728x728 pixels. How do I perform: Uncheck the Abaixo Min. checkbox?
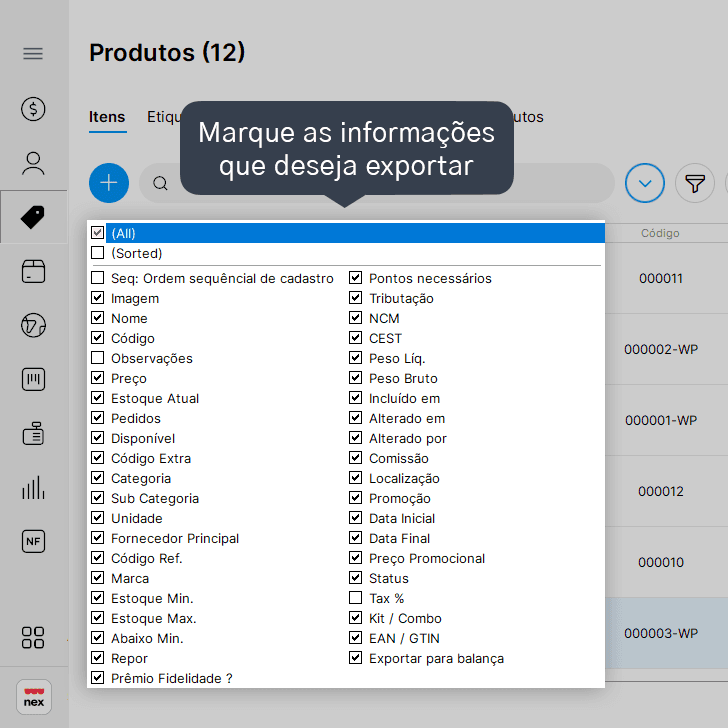coord(98,637)
